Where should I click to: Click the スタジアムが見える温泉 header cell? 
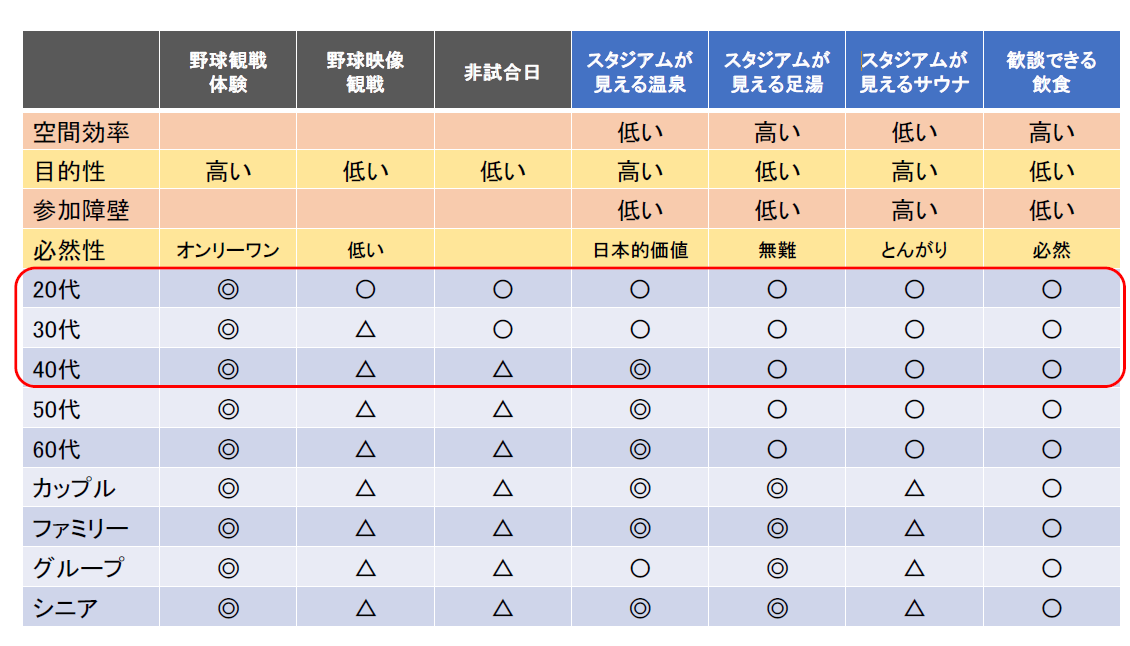pos(640,71)
